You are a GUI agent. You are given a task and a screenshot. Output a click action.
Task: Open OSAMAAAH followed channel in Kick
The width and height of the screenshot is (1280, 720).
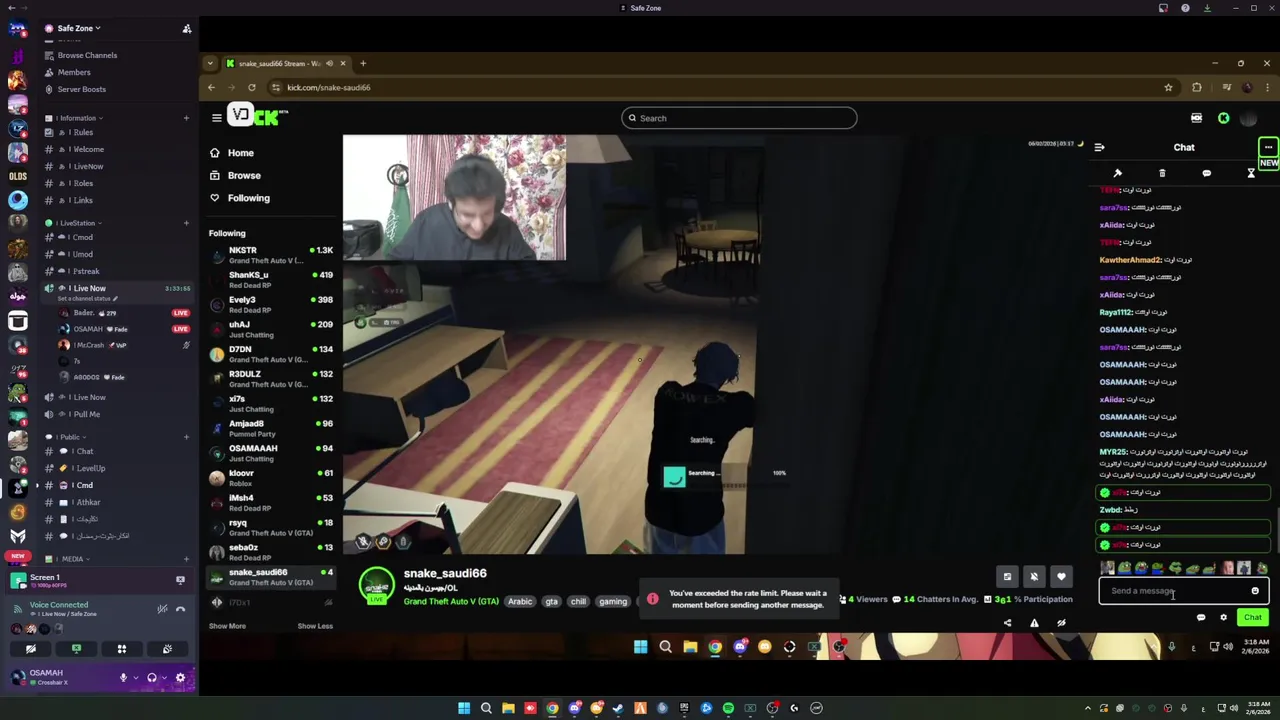pos(270,453)
